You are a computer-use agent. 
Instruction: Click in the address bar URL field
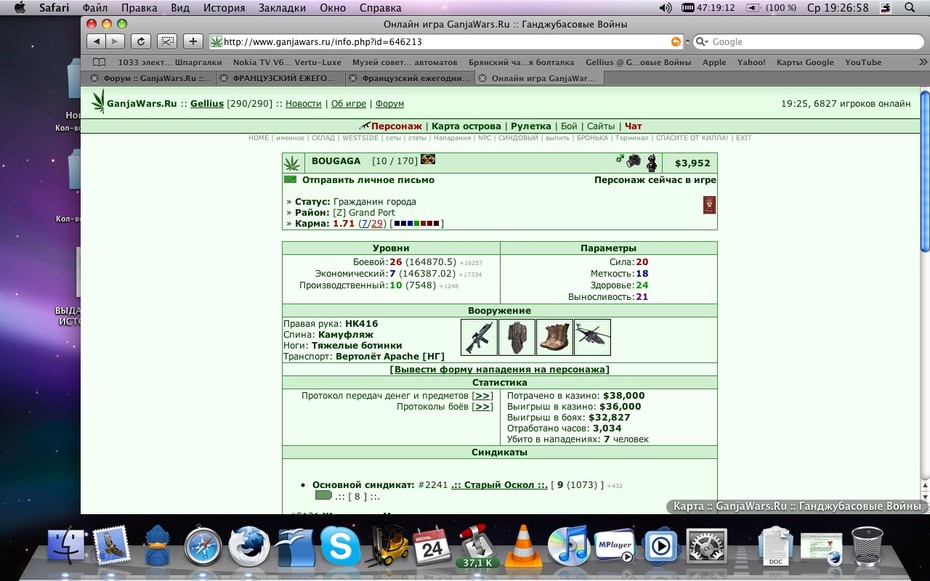coord(446,42)
